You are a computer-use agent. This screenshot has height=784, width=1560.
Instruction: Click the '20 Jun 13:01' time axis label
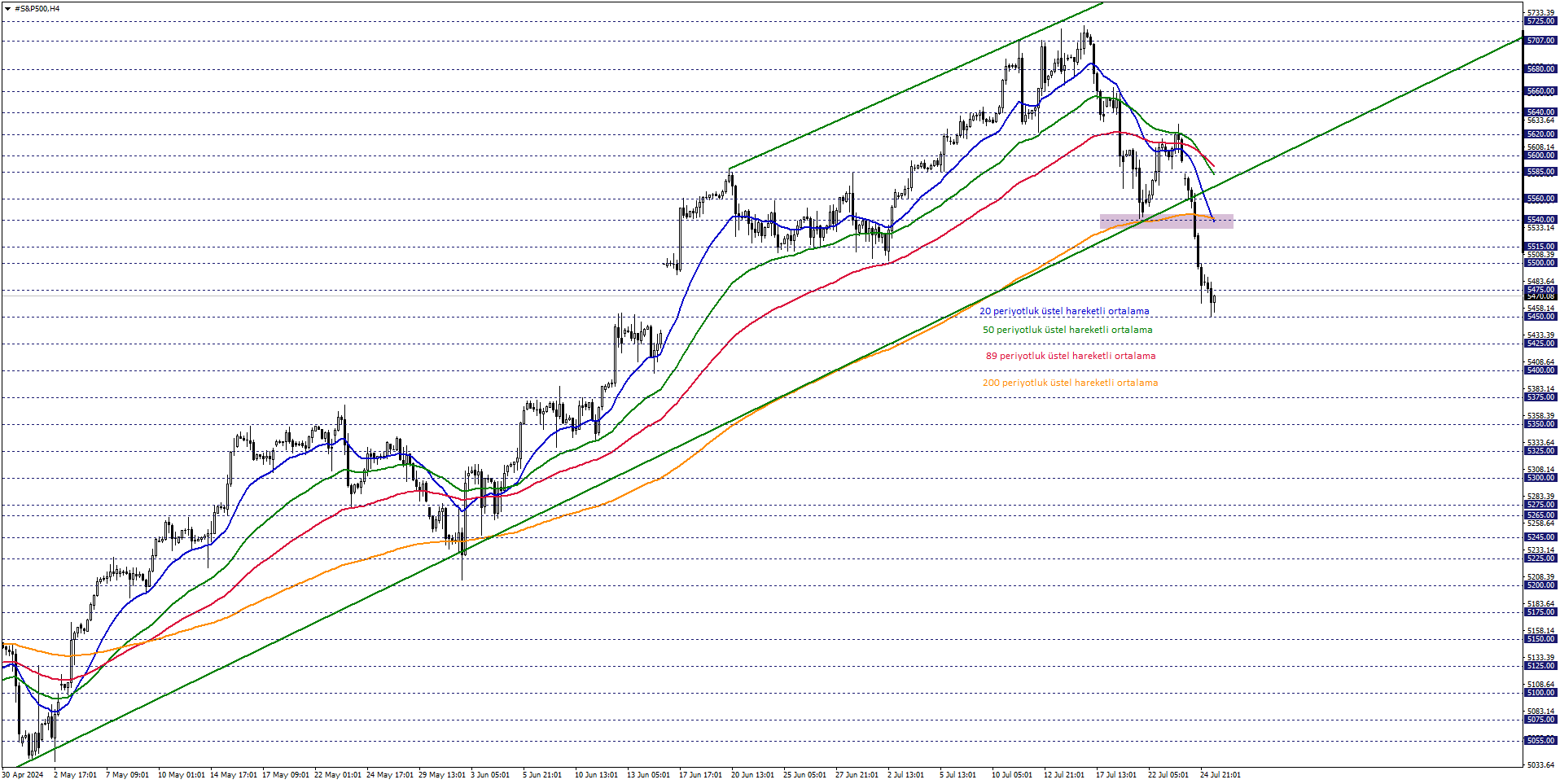pyautogui.click(x=752, y=774)
